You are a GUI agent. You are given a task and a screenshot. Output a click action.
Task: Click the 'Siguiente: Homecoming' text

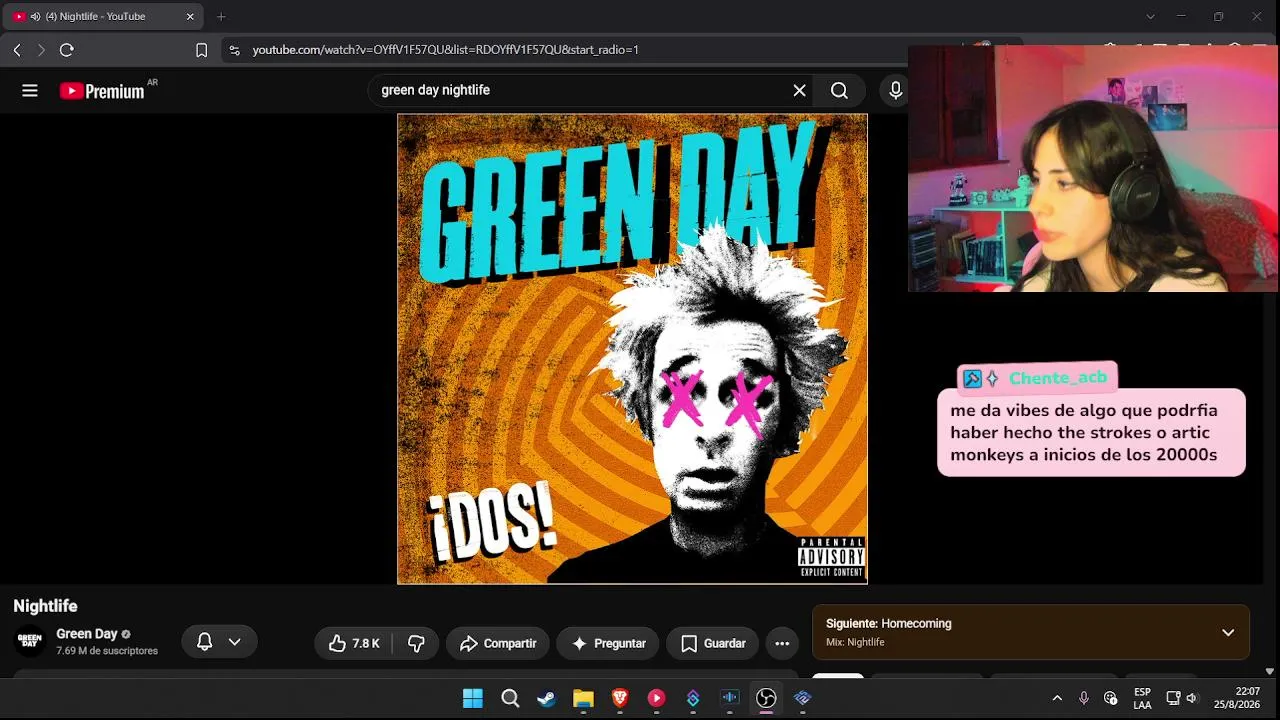tap(889, 623)
